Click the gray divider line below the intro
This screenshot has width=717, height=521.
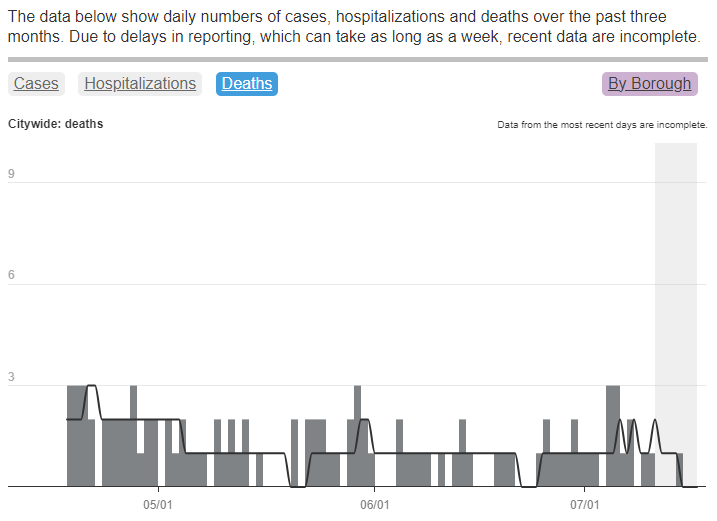358,60
